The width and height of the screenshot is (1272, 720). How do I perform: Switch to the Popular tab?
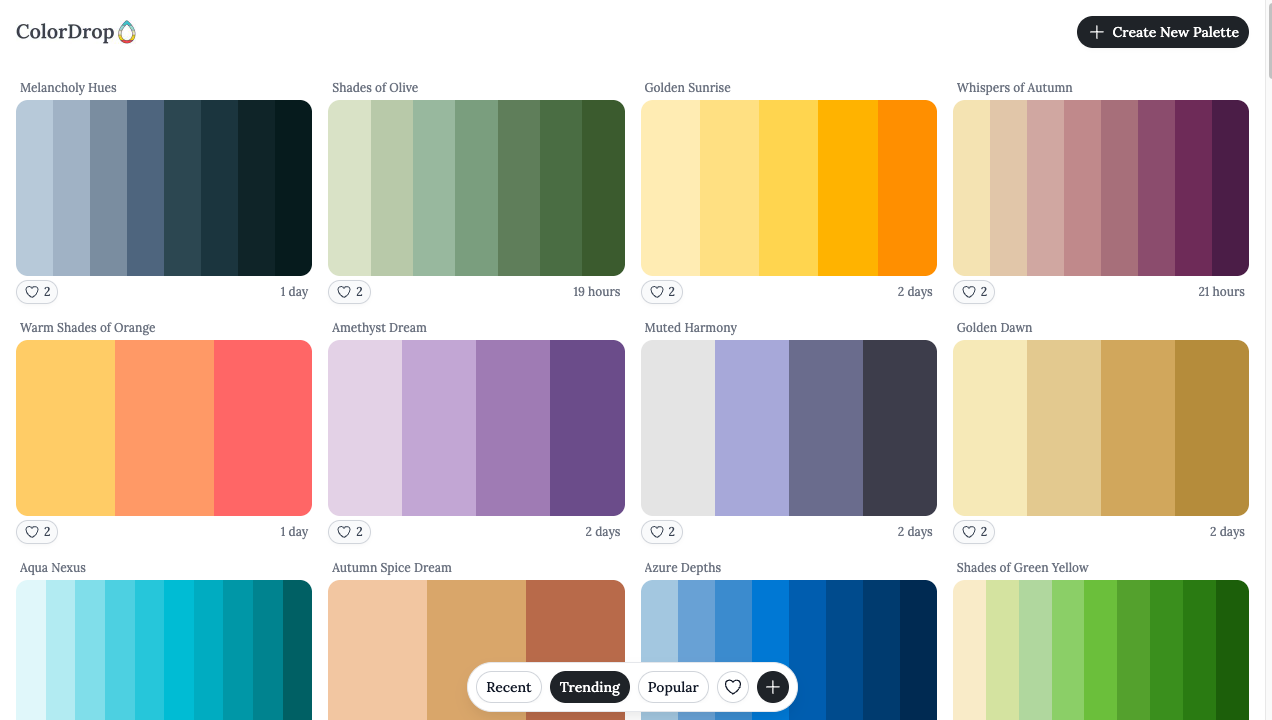[673, 687]
